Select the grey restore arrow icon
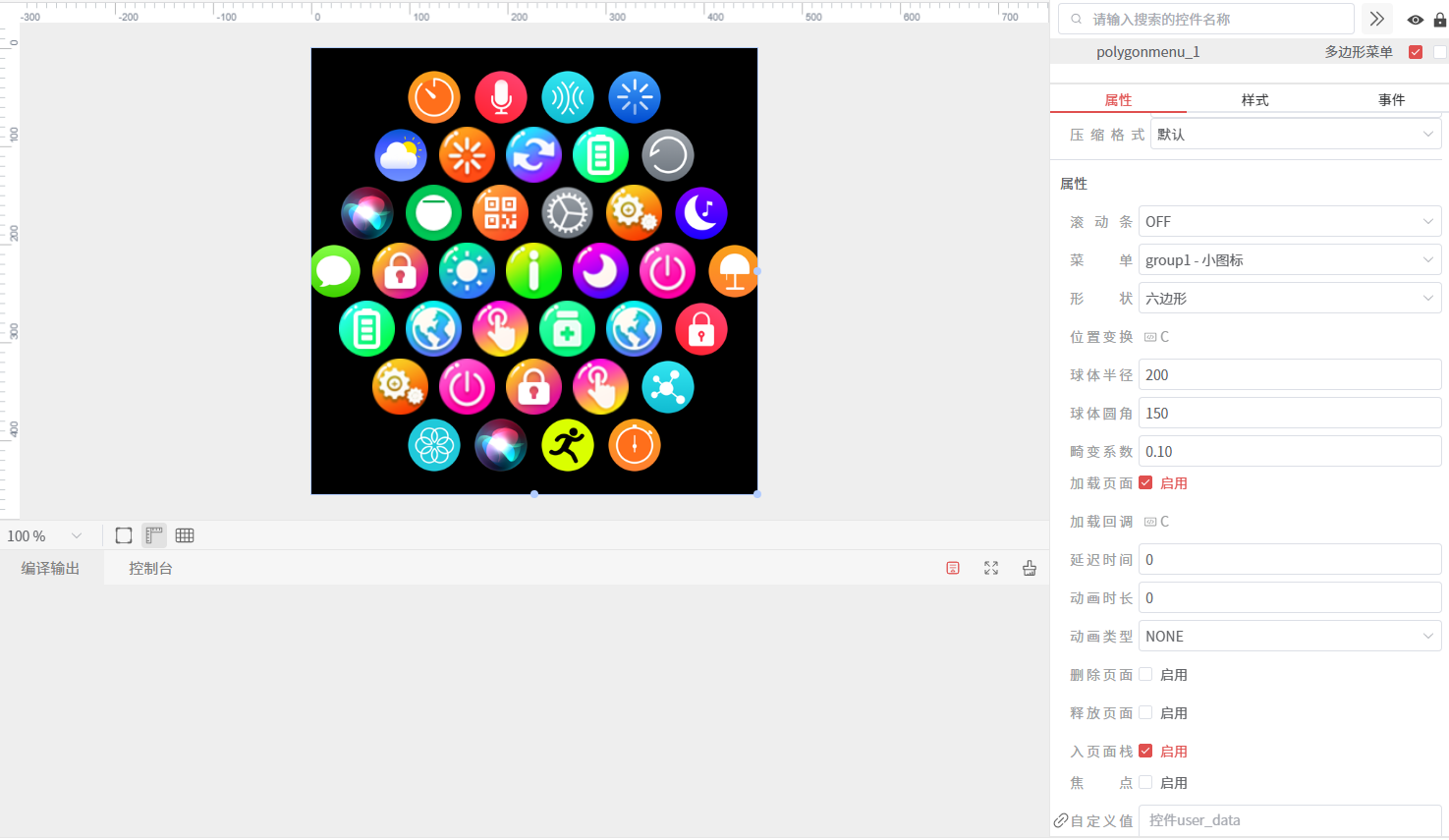Screen dimensions: 1449x840 (x=668, y=155)
